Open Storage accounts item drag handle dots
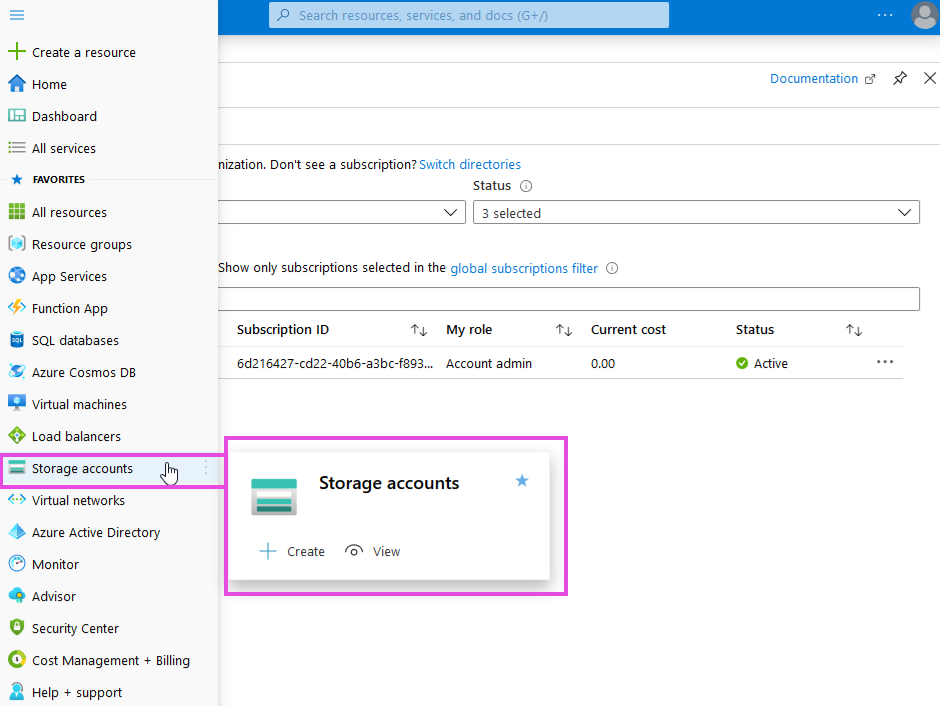 206,468
